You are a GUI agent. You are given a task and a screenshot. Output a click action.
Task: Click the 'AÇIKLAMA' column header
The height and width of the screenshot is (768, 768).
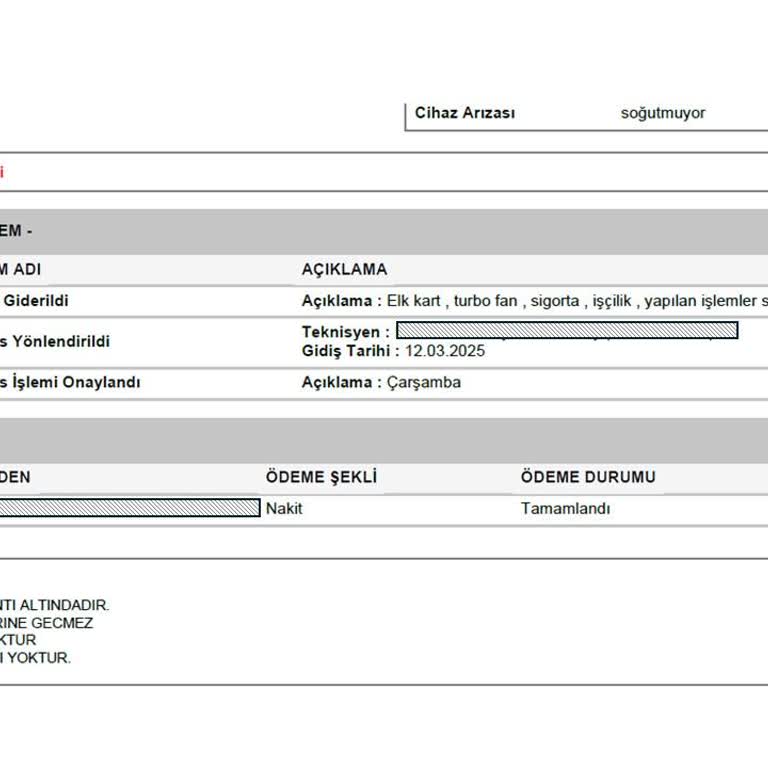click(344, 269)
